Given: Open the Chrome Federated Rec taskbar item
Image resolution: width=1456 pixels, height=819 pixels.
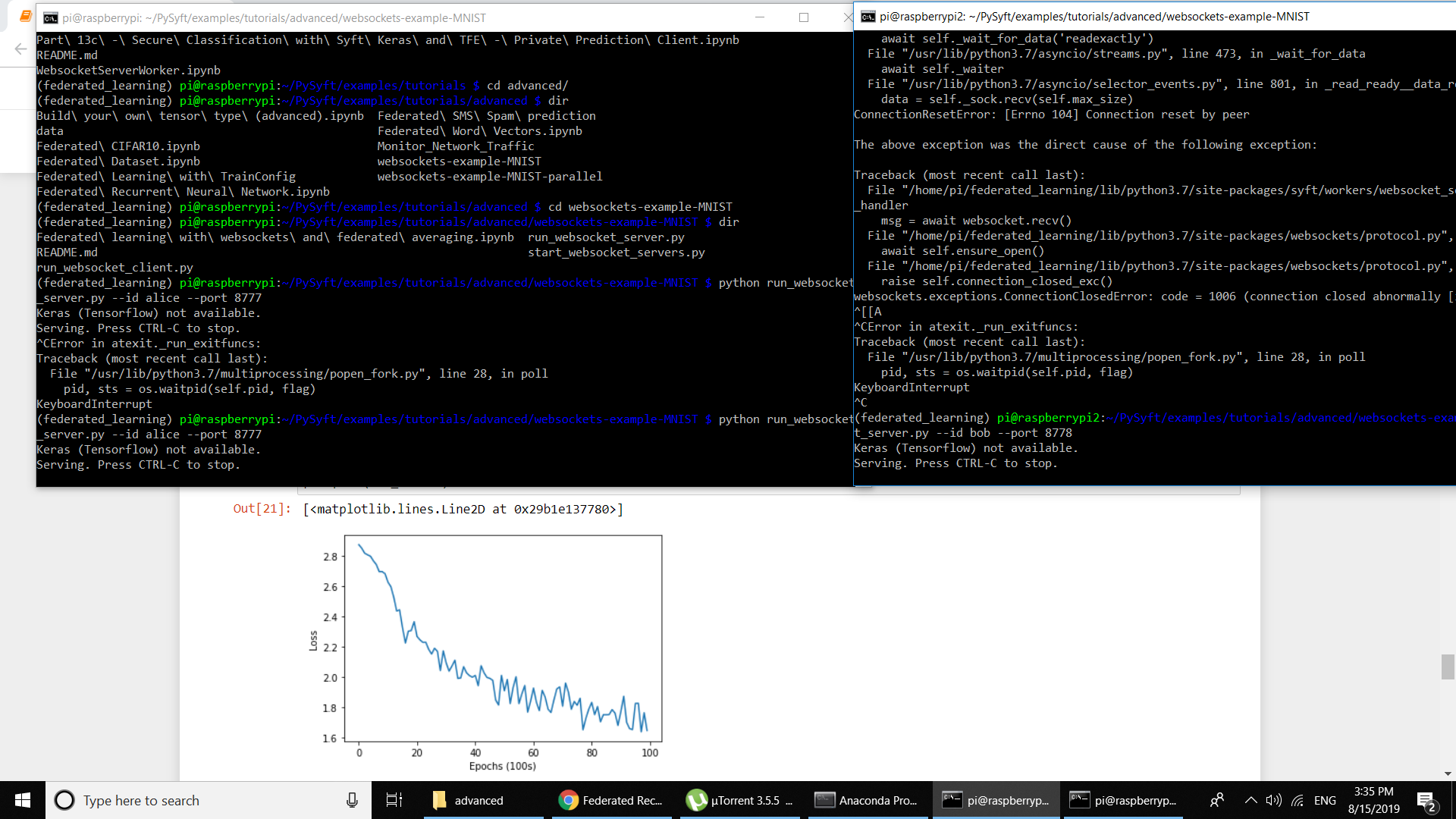Looking at the screenshot, I should (x=612, y=800).
